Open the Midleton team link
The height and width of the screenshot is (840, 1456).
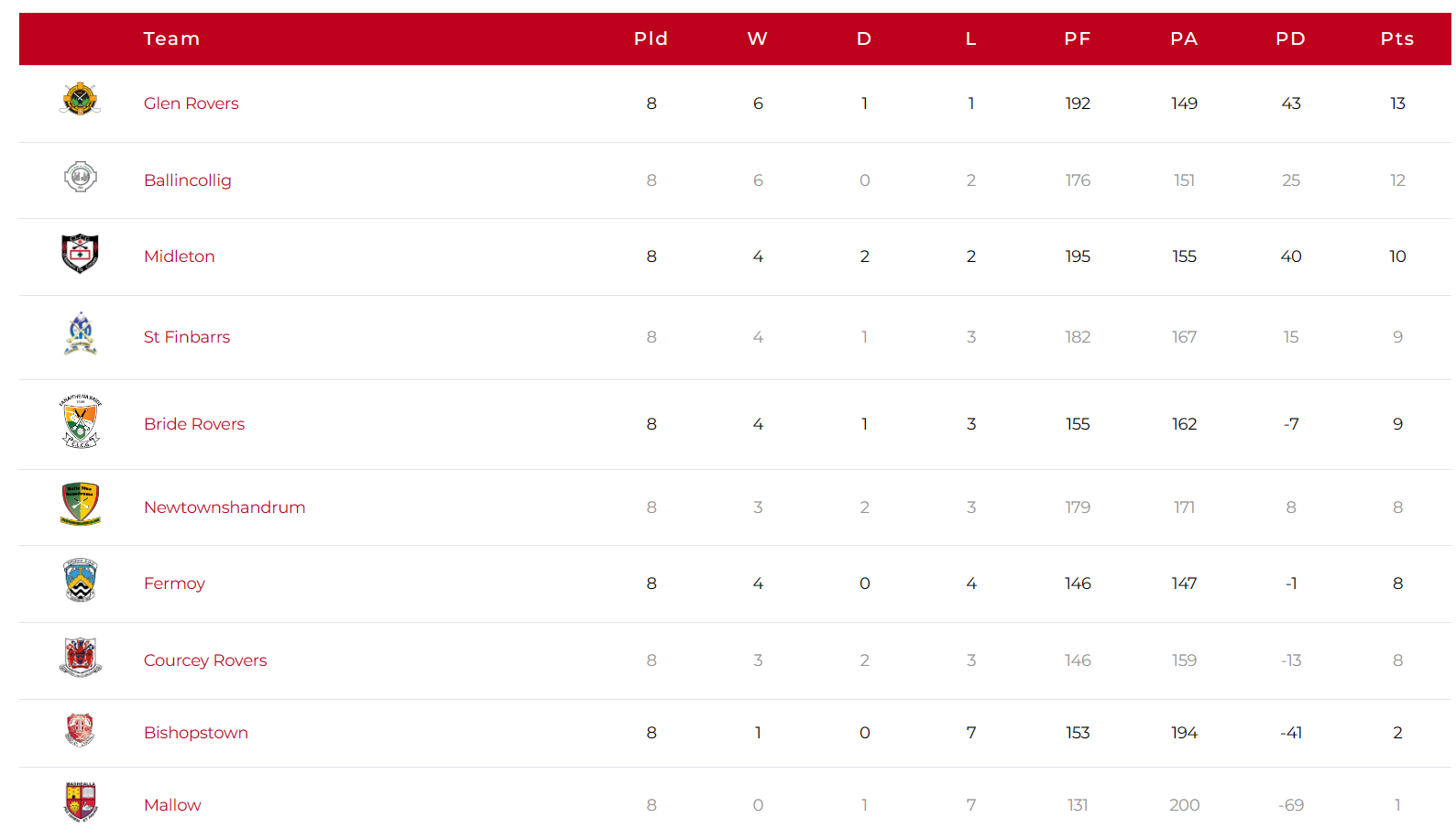click(x=180, y=256)
